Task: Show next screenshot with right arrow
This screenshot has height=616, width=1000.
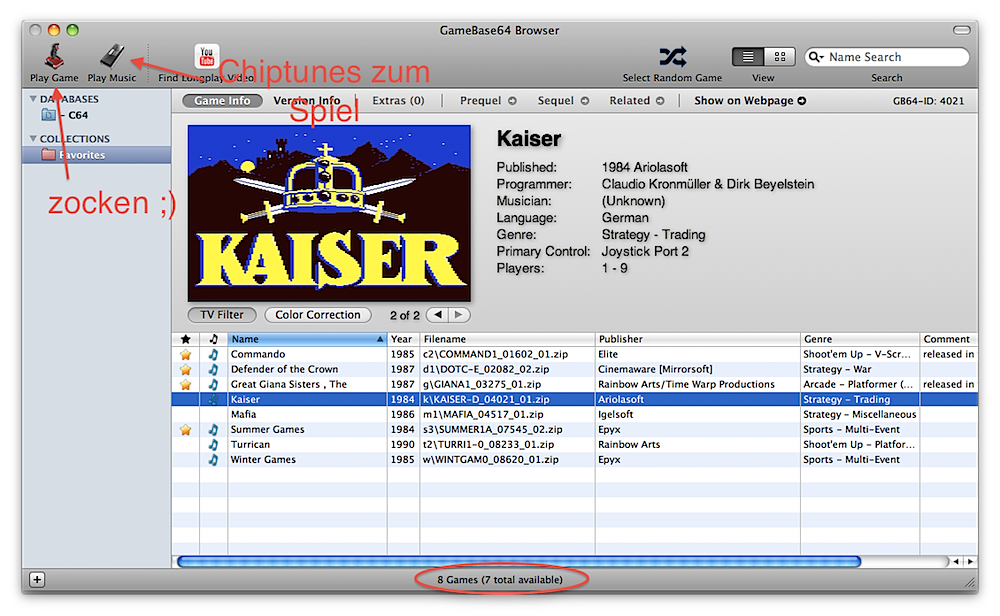Action: point(459,315)
